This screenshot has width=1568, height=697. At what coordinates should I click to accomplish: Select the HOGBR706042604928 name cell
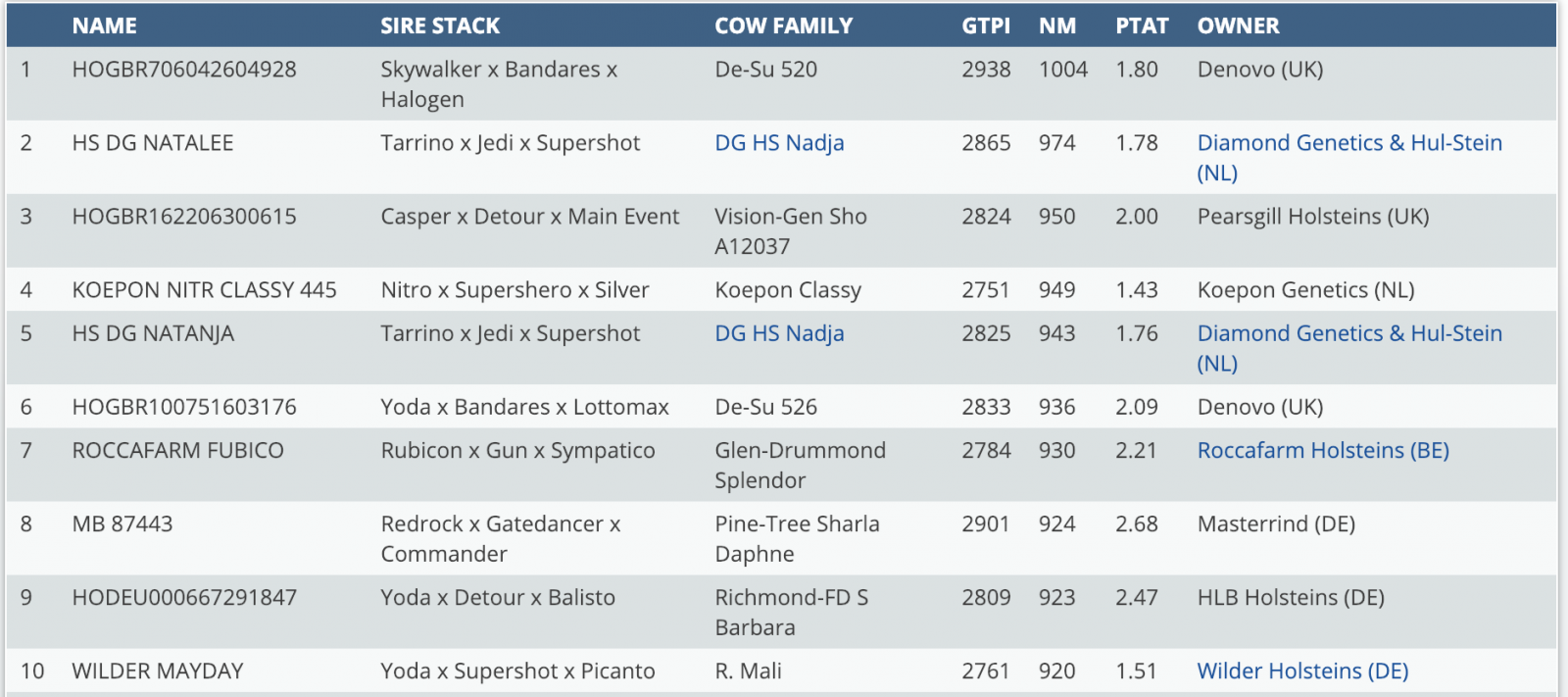pos(184,70)
